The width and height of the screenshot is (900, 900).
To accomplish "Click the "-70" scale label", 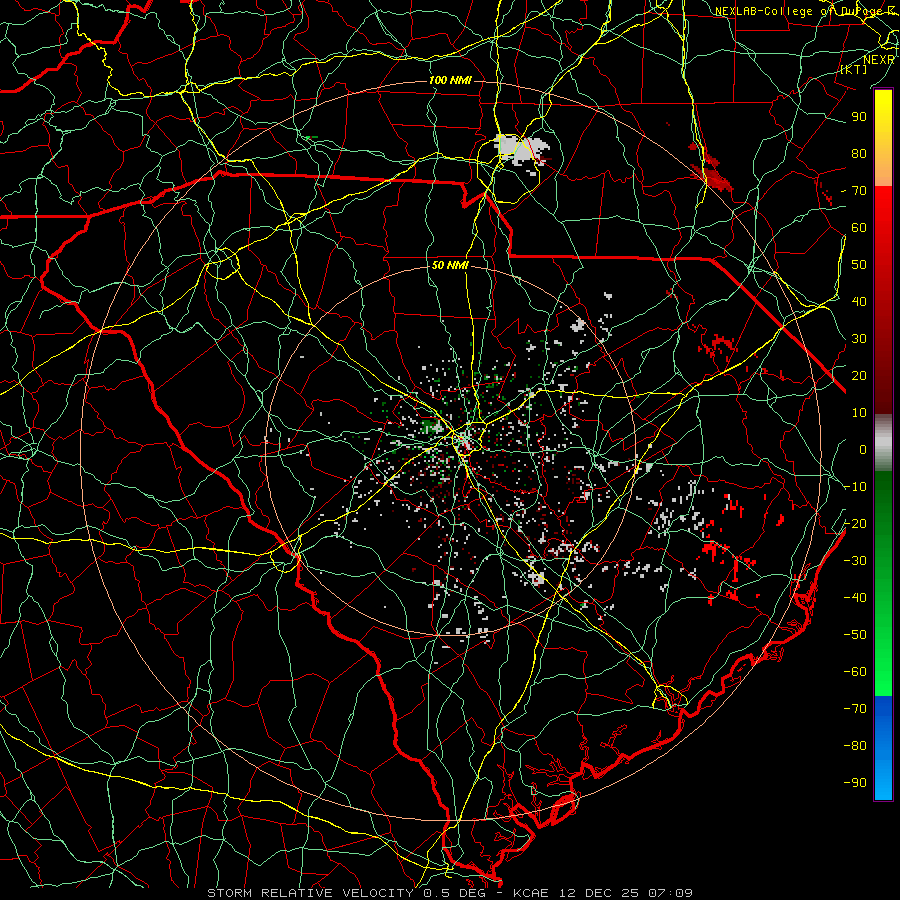I will 855,709.
